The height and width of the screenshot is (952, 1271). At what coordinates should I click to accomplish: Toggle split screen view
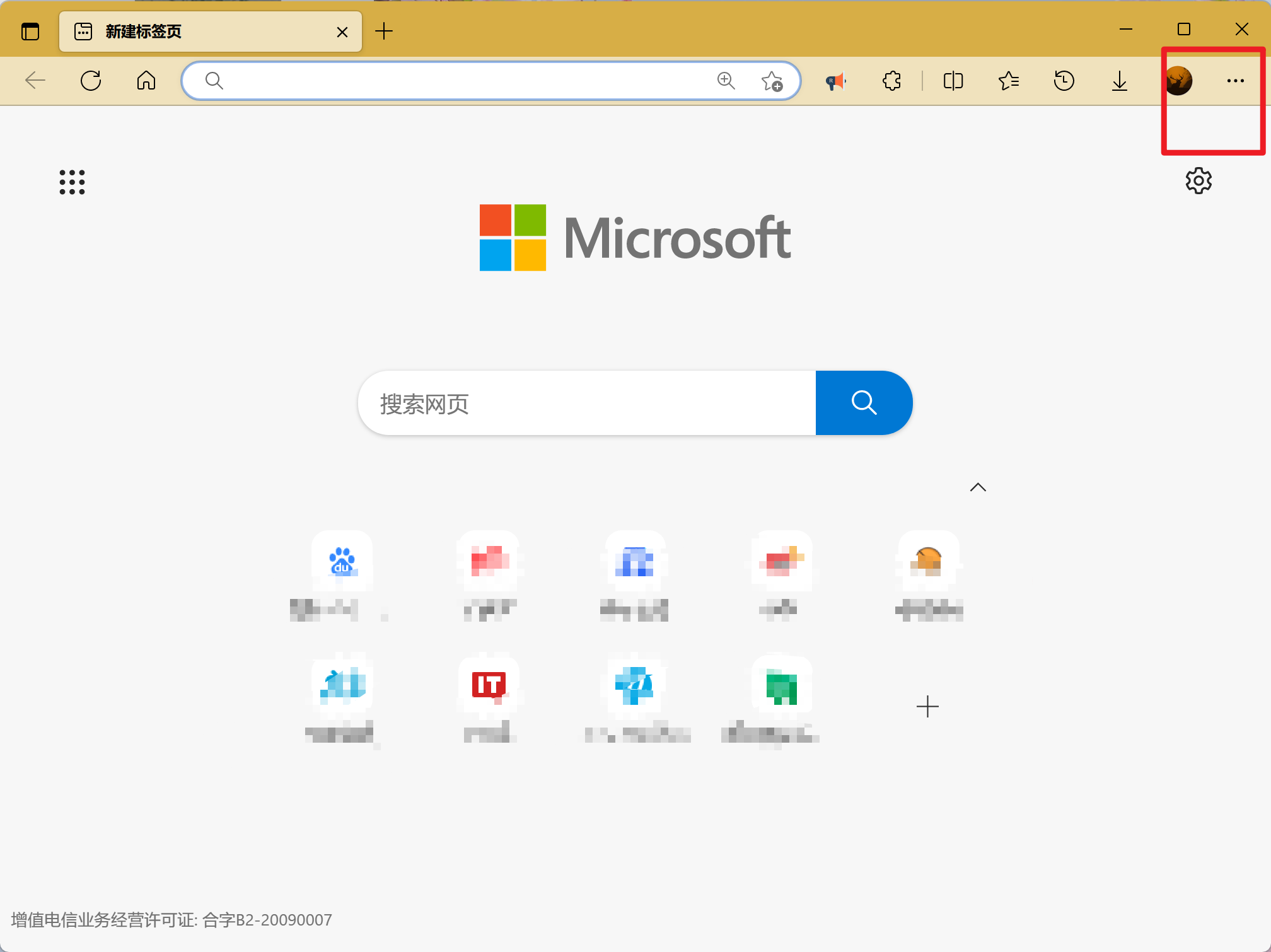953,81
